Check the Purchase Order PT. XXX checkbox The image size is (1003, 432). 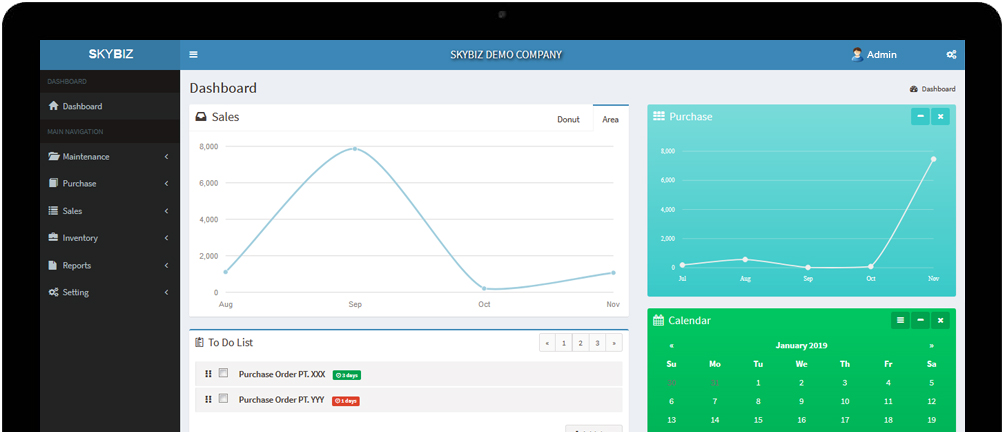coord(223,373)
